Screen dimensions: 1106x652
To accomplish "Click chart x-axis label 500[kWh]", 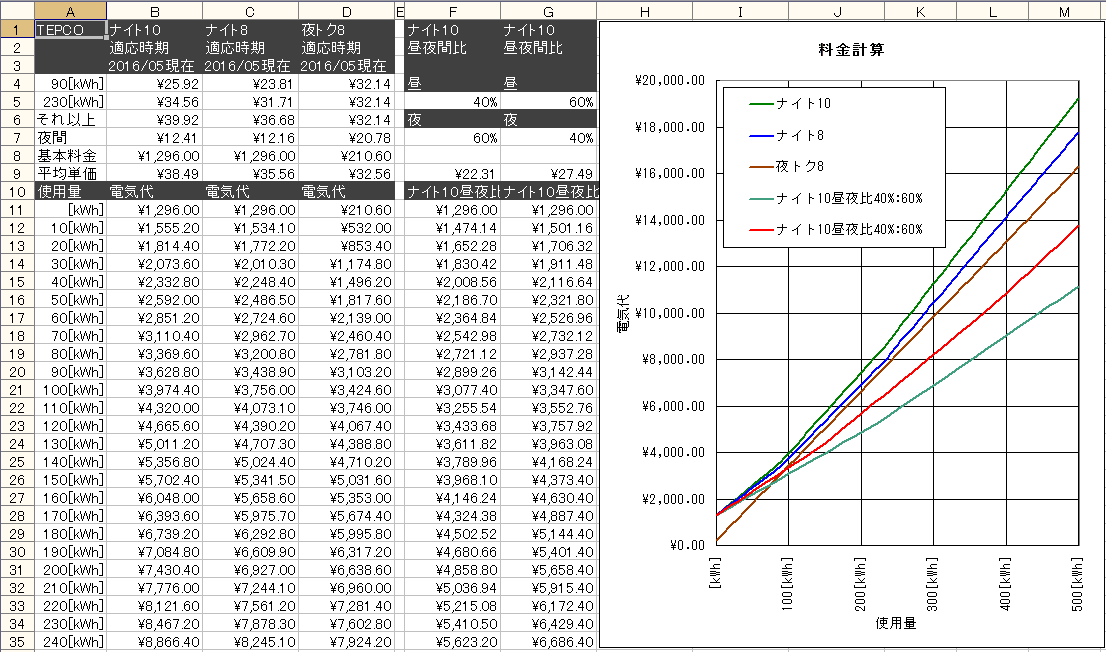I will 1077,583.
